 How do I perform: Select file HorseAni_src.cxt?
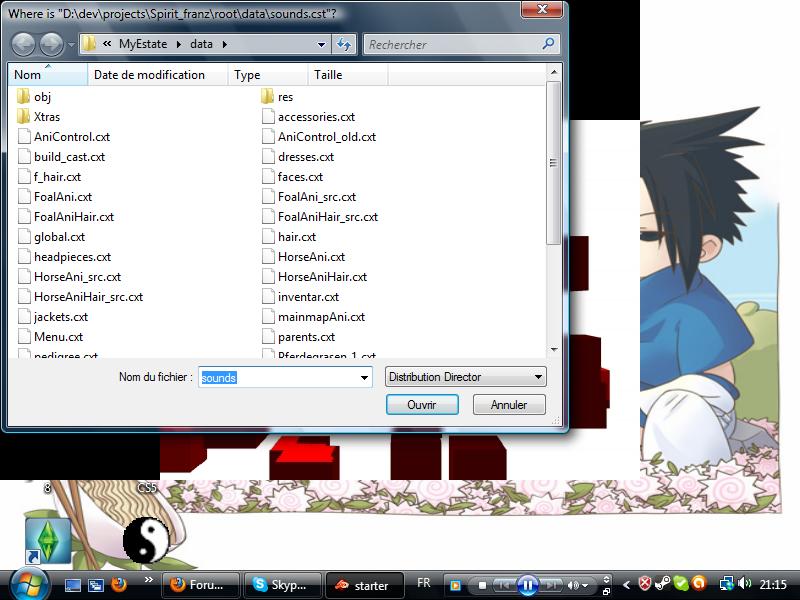69,277
